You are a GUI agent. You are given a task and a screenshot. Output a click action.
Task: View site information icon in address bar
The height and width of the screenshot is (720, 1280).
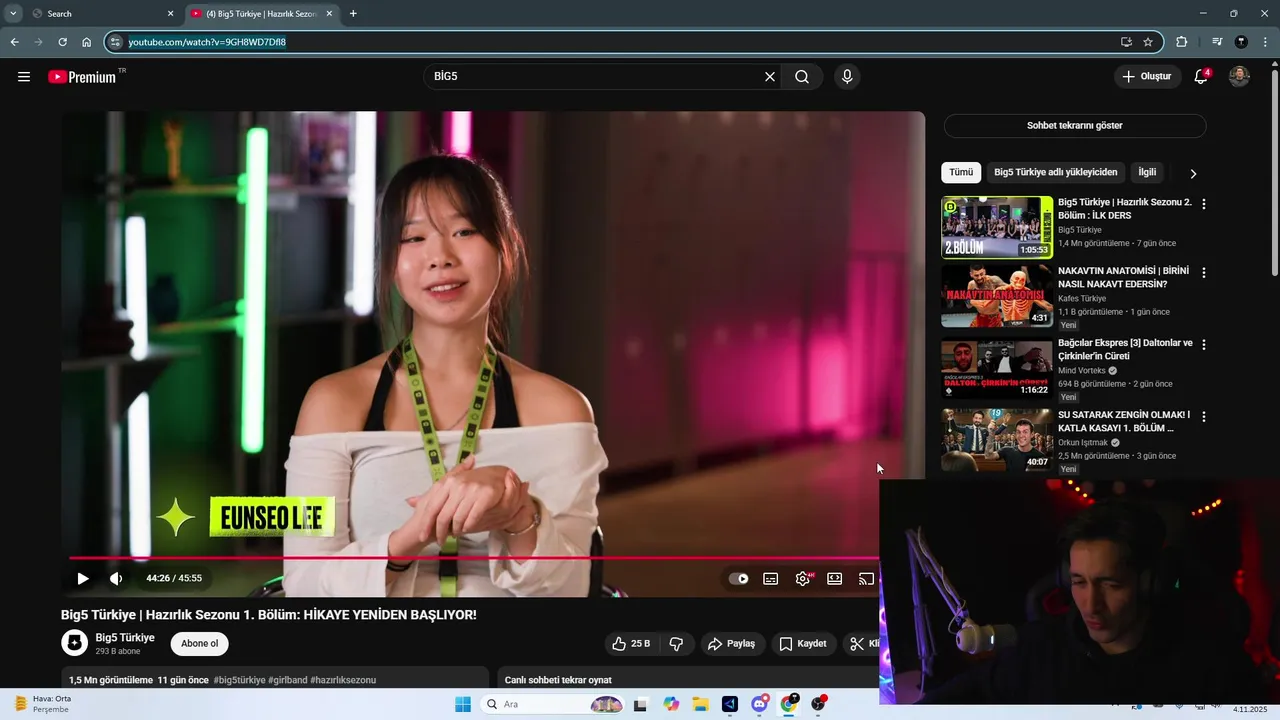pyautogui.click(x=115, y=42)
